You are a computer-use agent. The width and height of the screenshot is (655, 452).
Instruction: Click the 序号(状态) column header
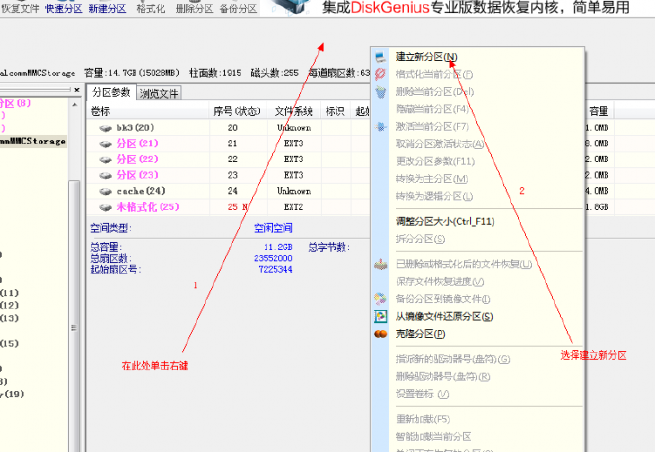click(x=237, y=111)
